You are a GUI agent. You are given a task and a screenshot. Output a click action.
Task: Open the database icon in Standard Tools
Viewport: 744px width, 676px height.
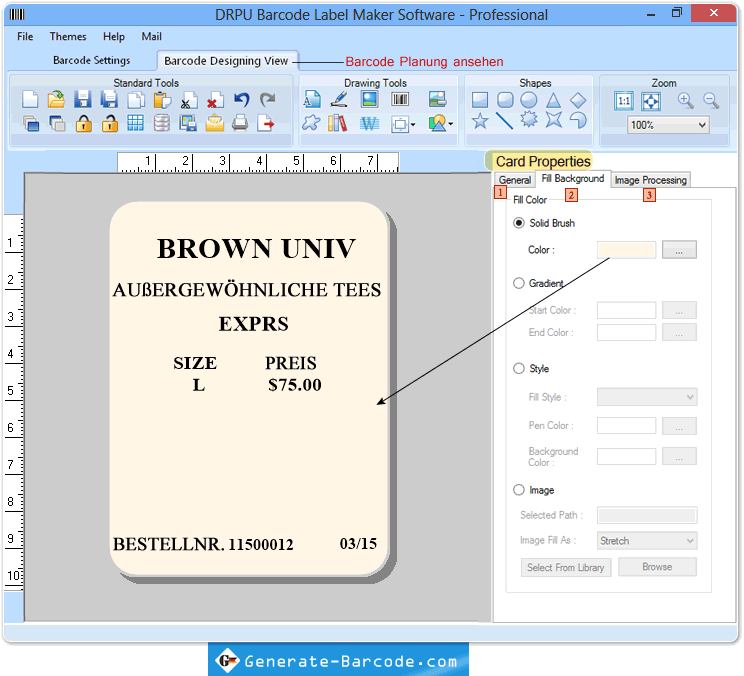pos(162,123)
